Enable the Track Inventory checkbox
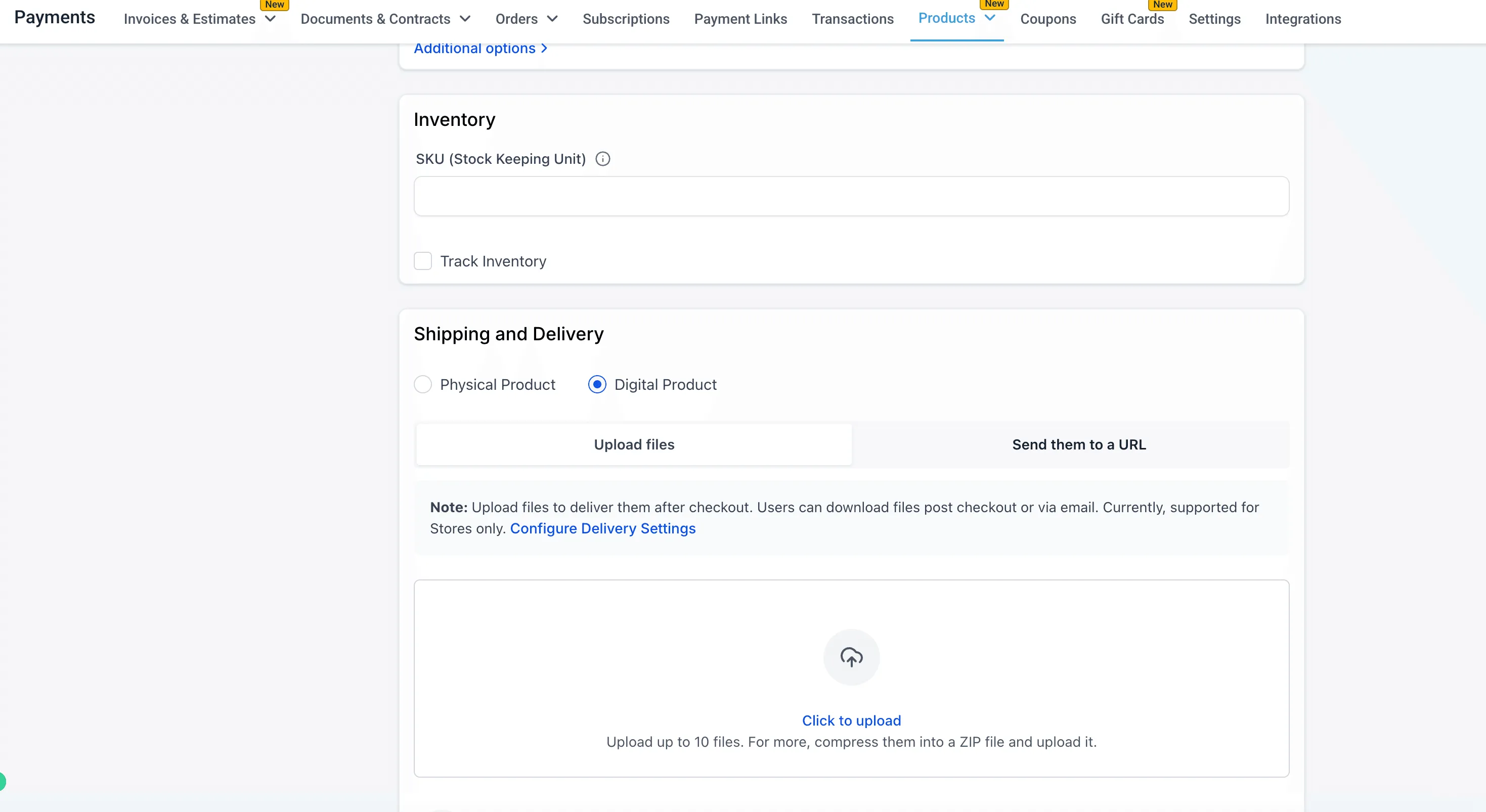1486x812 pixels. pos(422,261)
